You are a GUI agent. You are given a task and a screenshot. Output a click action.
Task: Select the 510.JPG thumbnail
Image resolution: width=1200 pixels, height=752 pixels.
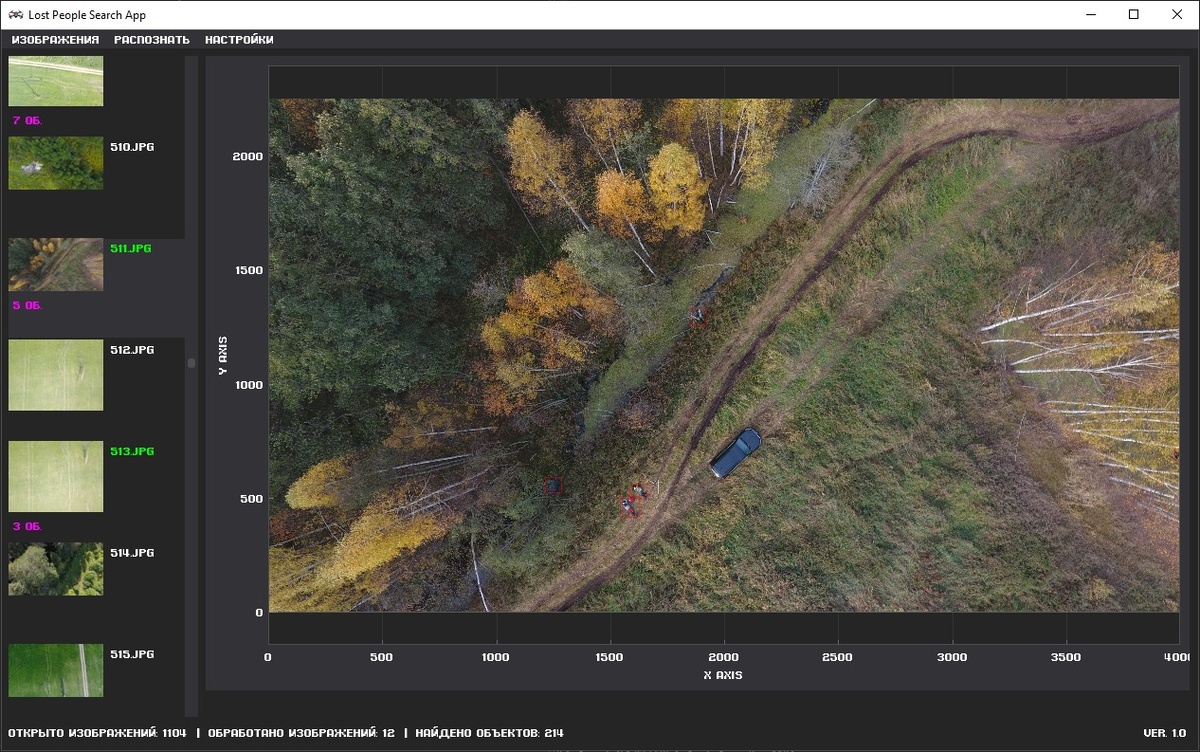tap(56, 163)
